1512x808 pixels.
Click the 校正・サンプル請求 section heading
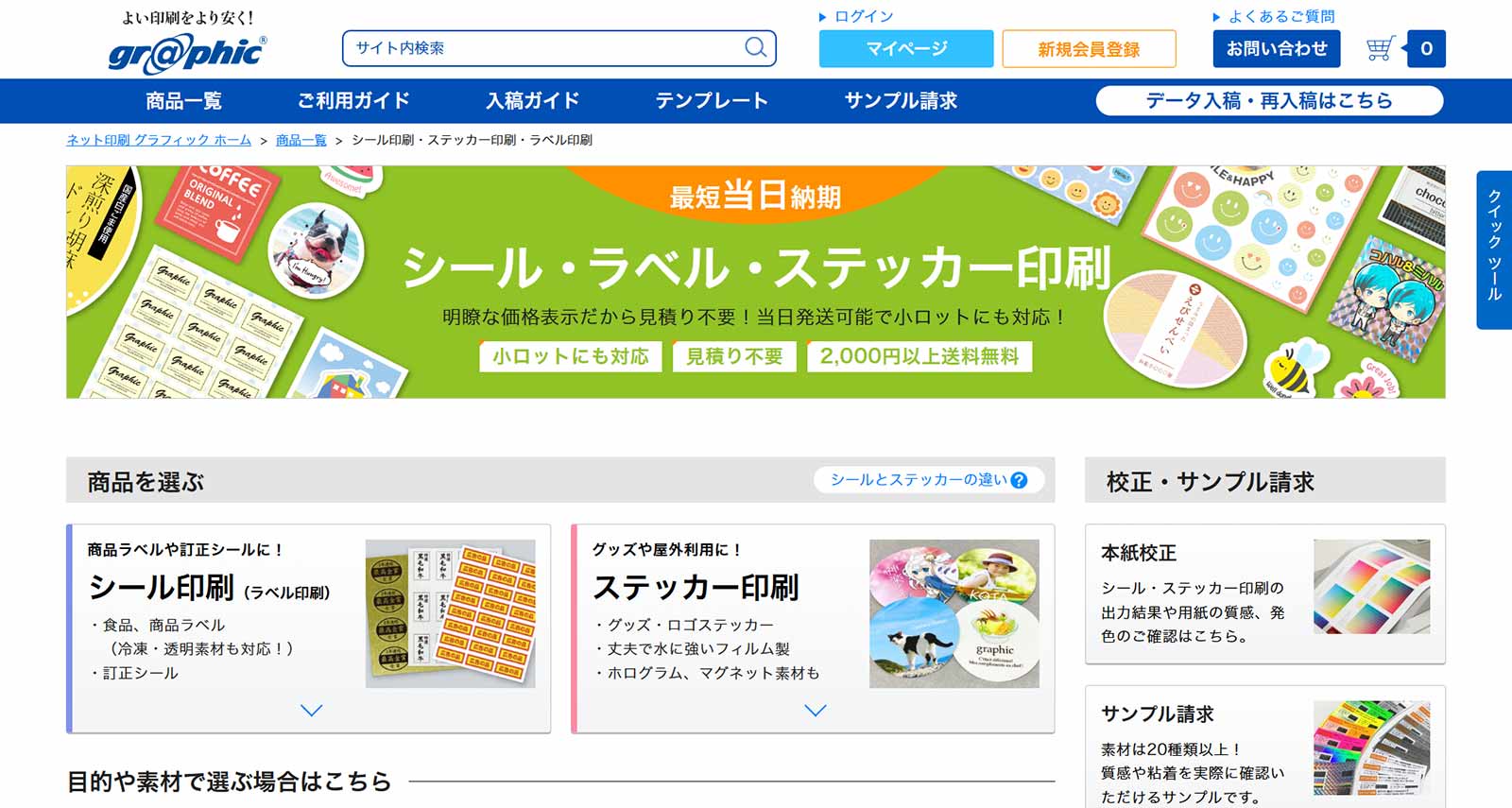[1211, 482]
